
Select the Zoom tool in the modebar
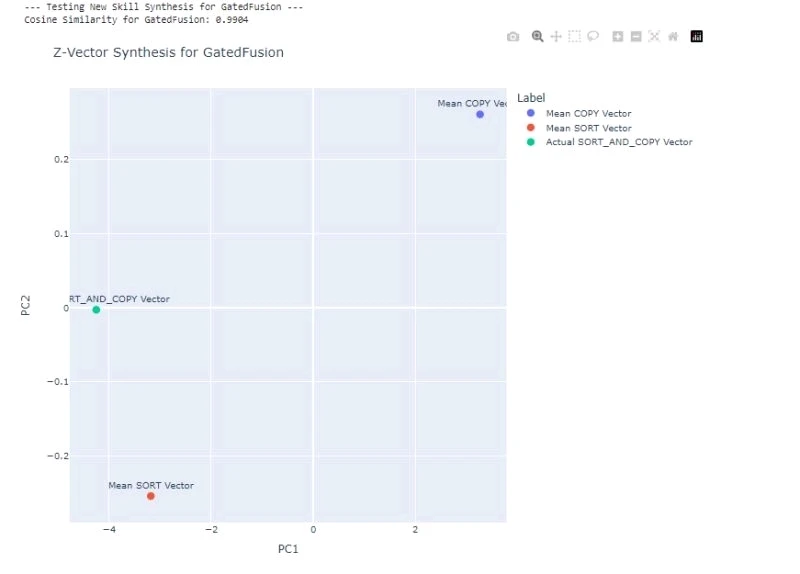(537, 37)
